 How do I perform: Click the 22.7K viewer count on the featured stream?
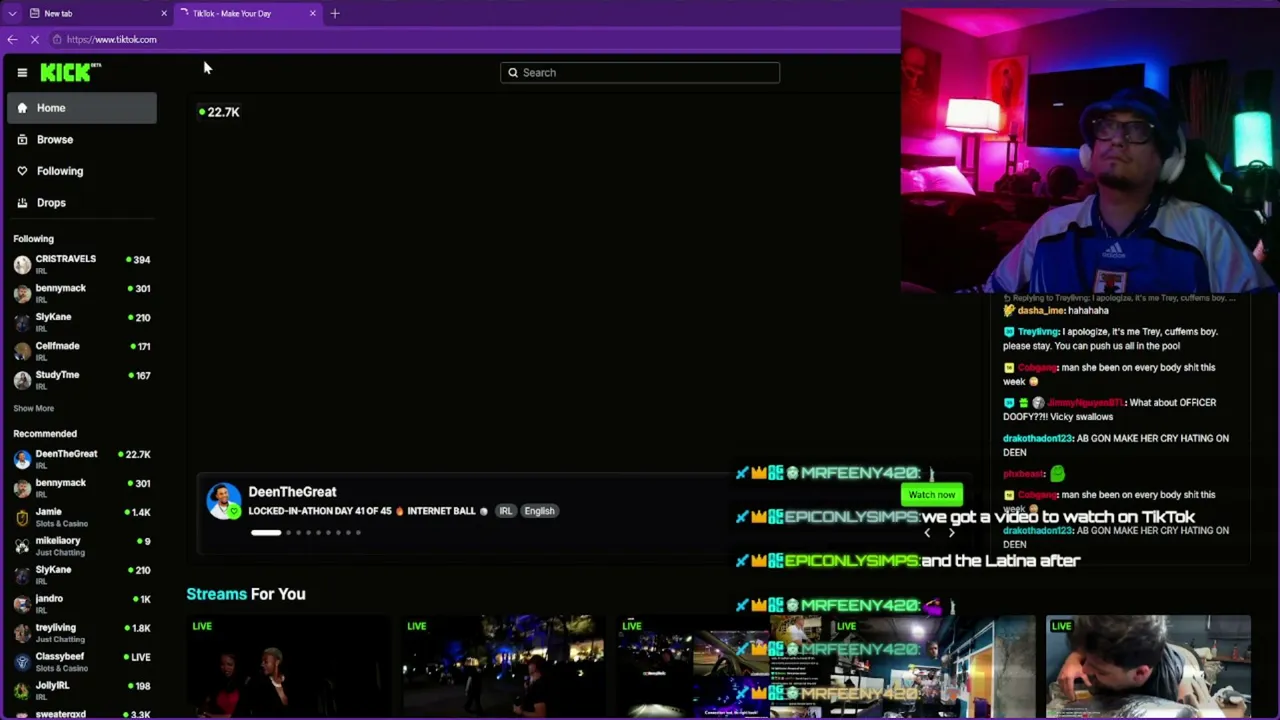219,112
